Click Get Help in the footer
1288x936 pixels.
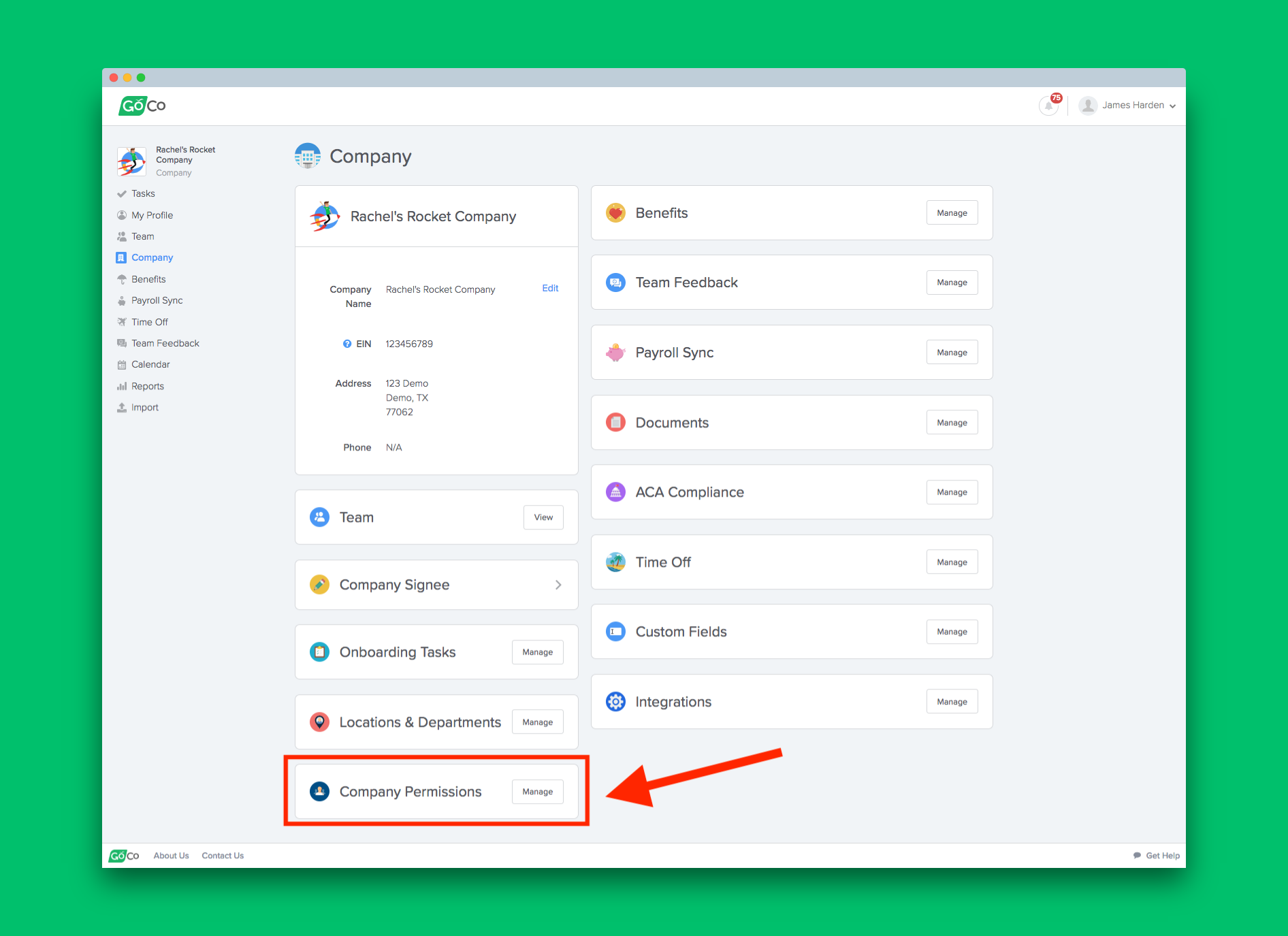click(1157, 856)
